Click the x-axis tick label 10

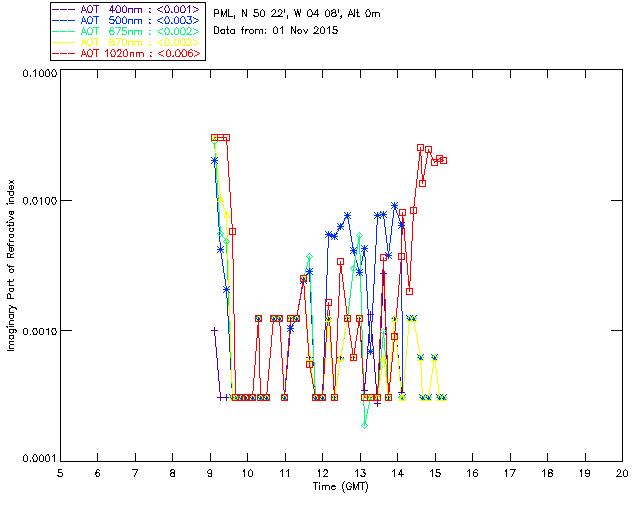(x=247, y=473)
